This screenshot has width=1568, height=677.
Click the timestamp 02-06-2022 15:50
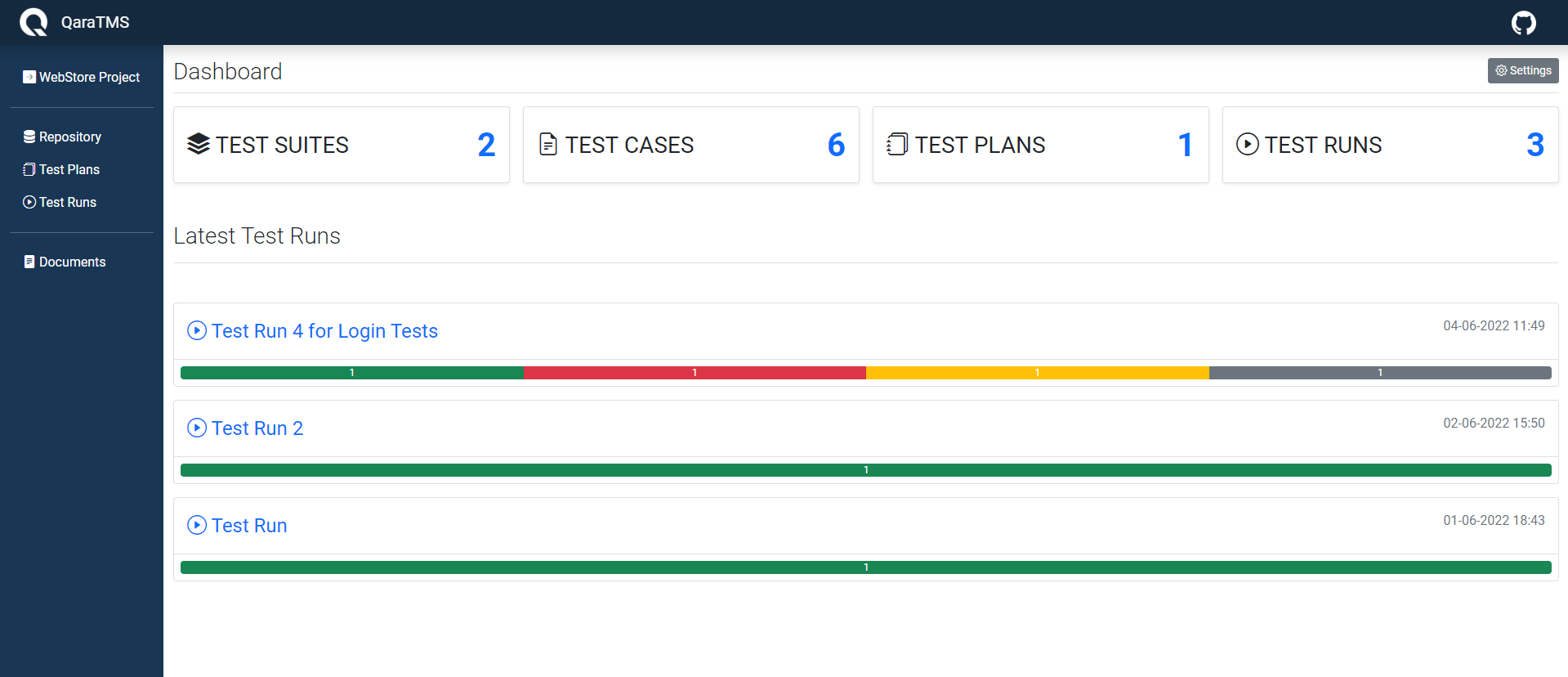click(1494, 423)
